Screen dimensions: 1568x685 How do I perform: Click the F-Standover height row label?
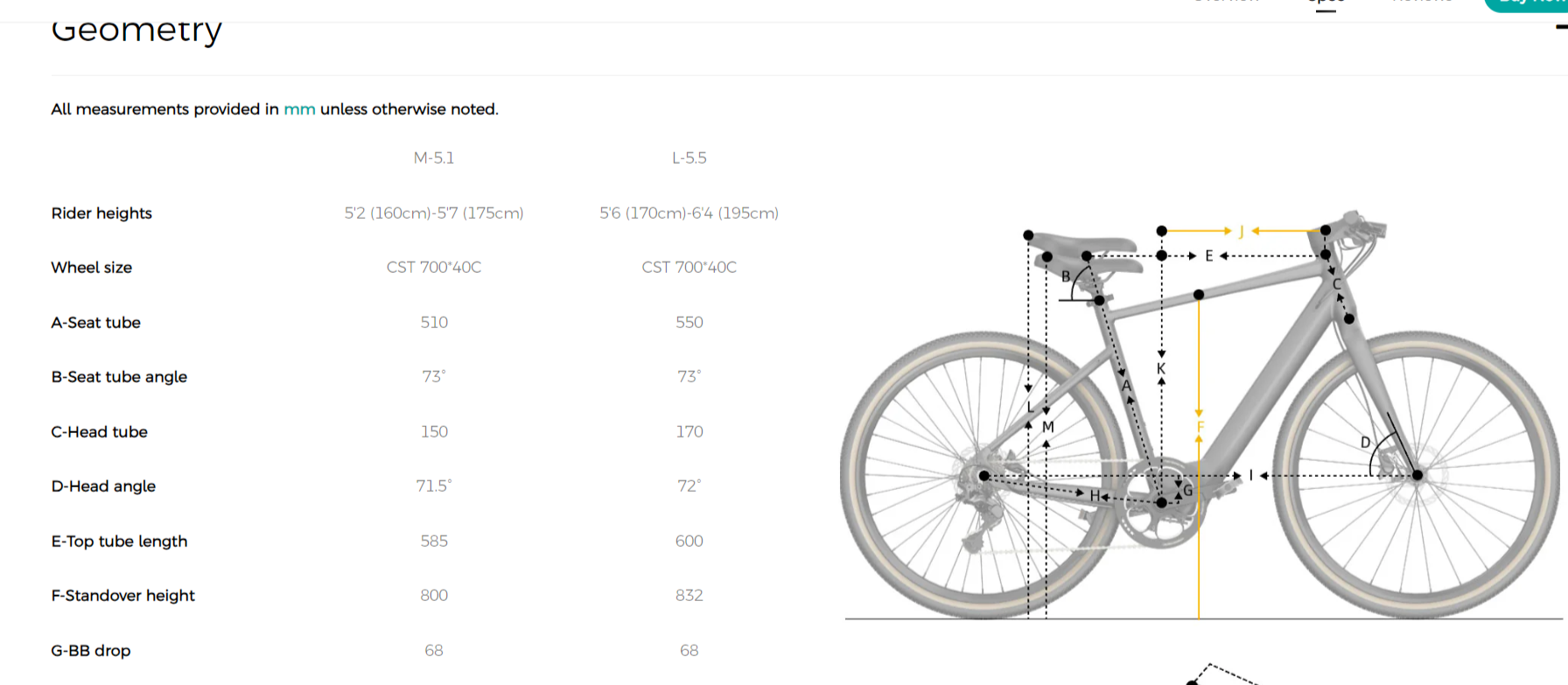pos(123,596)
